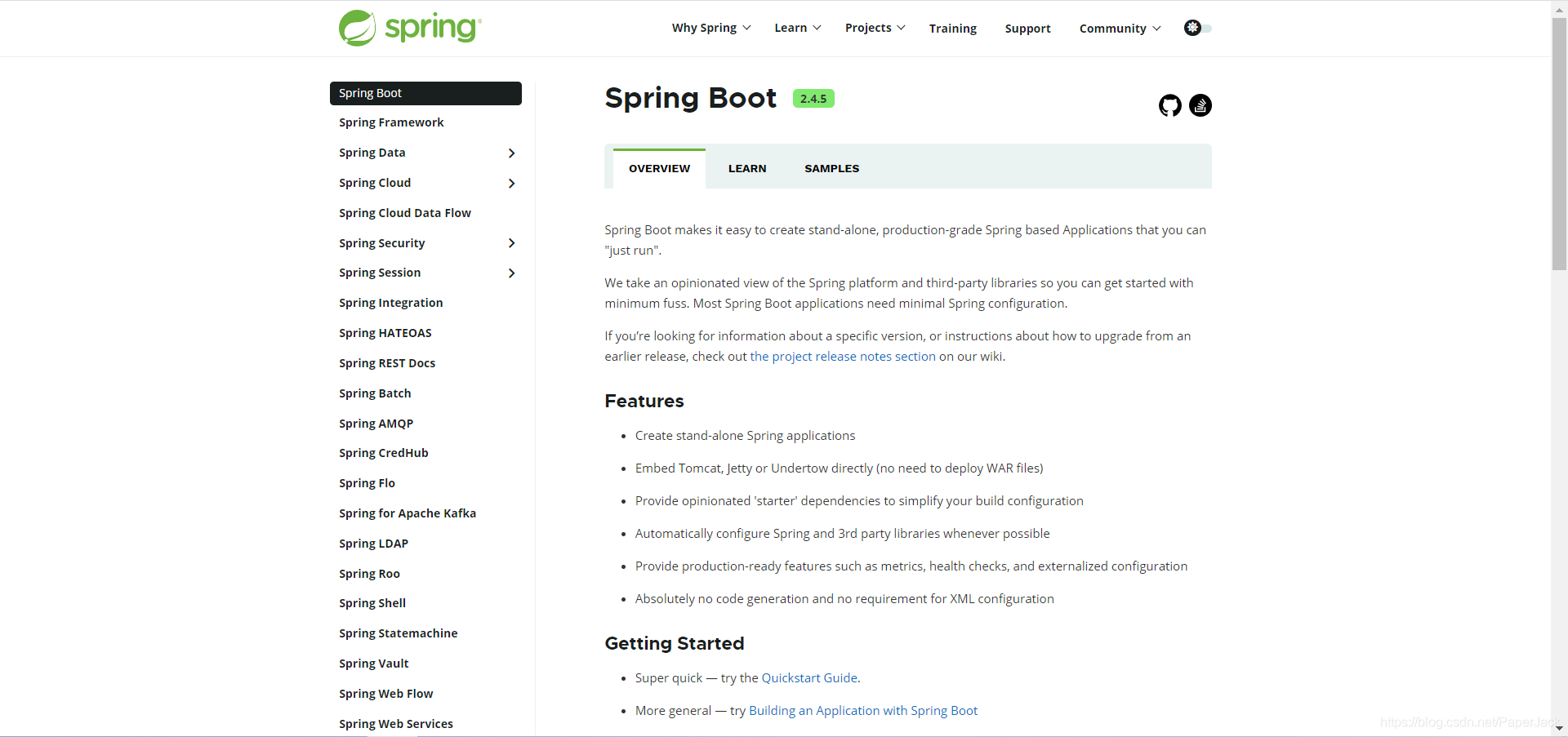Open Spring Web Flow project
1568x737 pixels.
coord(386,694)
